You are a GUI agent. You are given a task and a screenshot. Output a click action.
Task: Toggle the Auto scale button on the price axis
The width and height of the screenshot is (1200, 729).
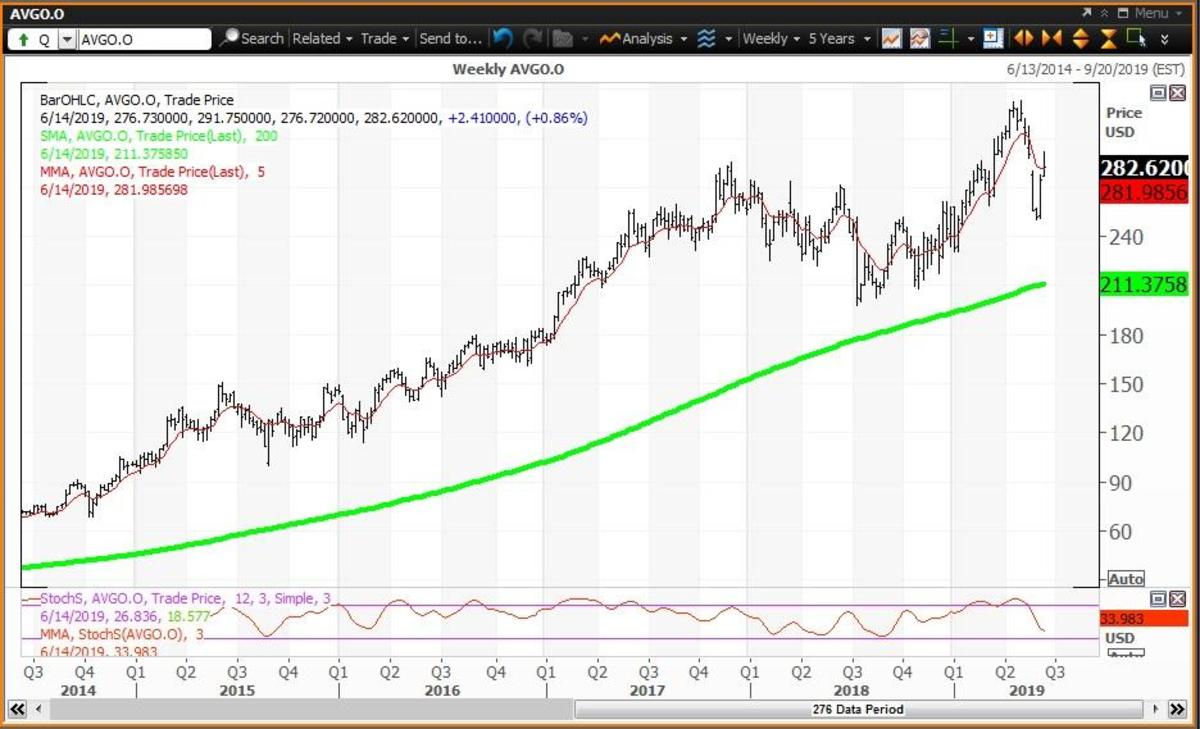pyautogui.click(x=1125, y=579)
